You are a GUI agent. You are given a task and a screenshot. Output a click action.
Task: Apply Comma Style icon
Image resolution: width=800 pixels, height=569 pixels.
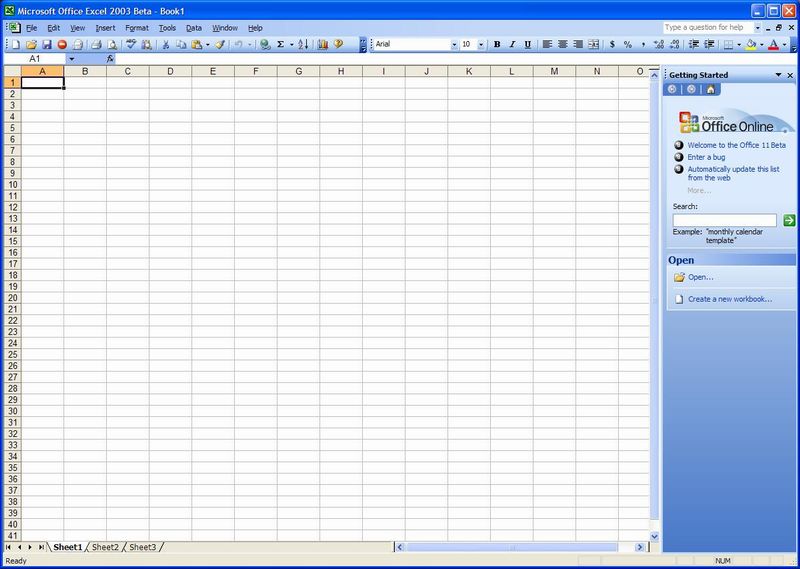coord(643,44)
